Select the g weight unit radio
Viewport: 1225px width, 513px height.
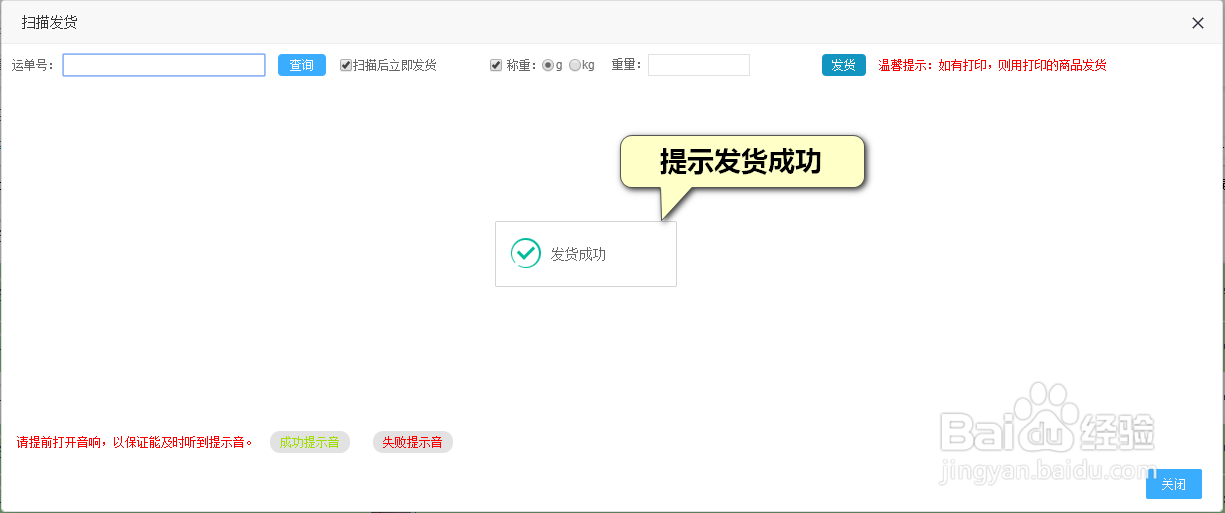point(547,65)
